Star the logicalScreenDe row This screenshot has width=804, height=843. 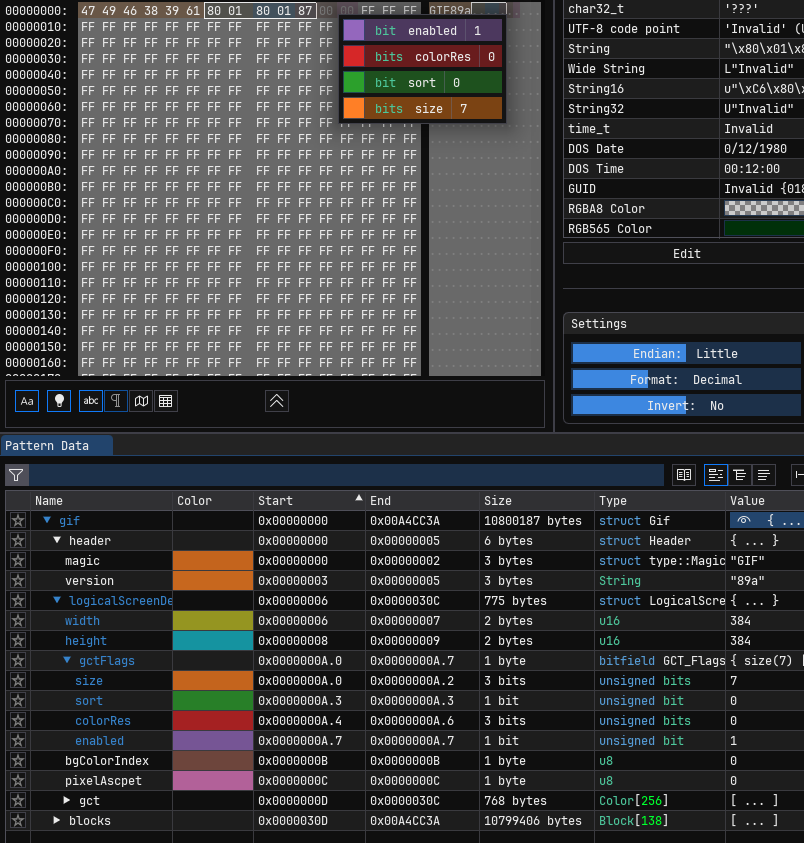click(18, 601)
